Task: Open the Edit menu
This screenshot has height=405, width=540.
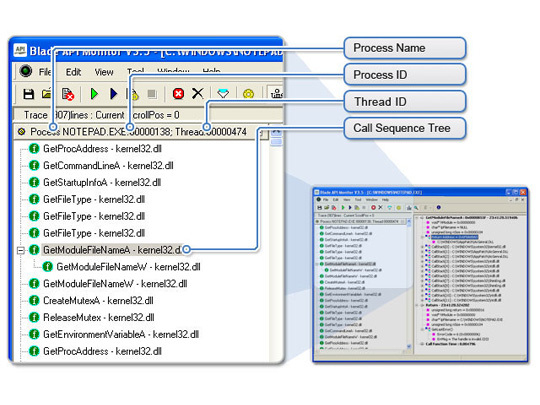Action: [x=73, y=72]
